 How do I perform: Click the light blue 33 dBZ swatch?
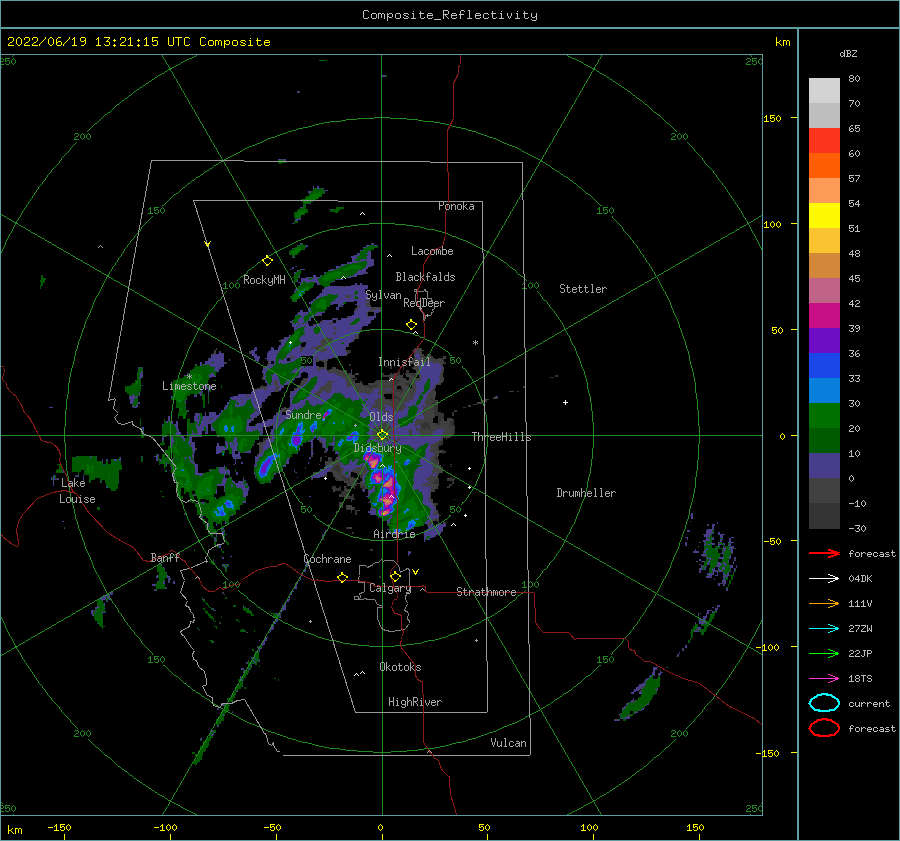click(824, 390)
